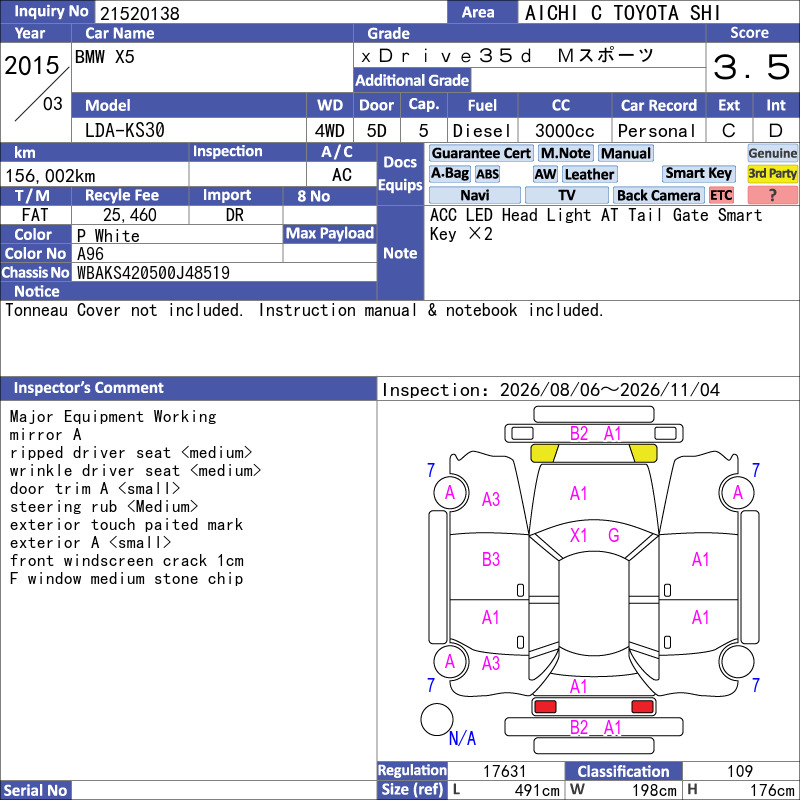Viewport: 800px width, 800px height.
Task: Click the X1 mark on windscreen diagram
Action: click(x=578, y=535)
